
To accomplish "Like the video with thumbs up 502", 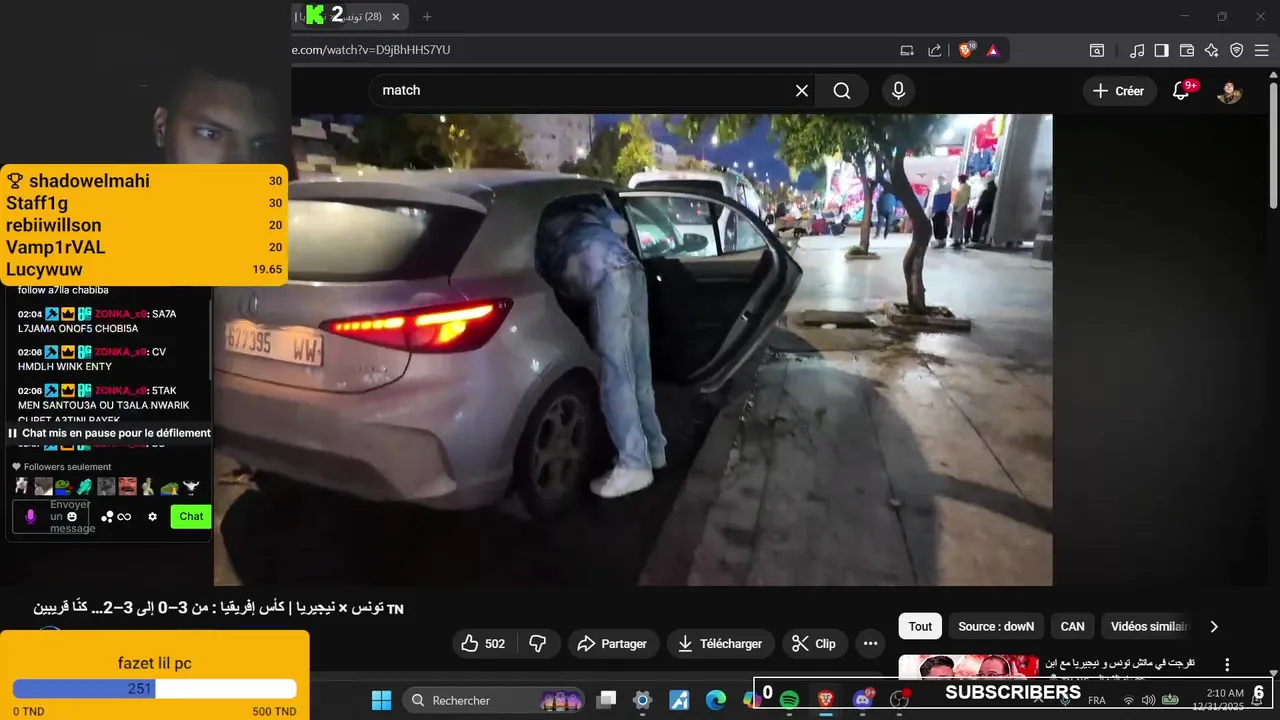I will [483, 644].
